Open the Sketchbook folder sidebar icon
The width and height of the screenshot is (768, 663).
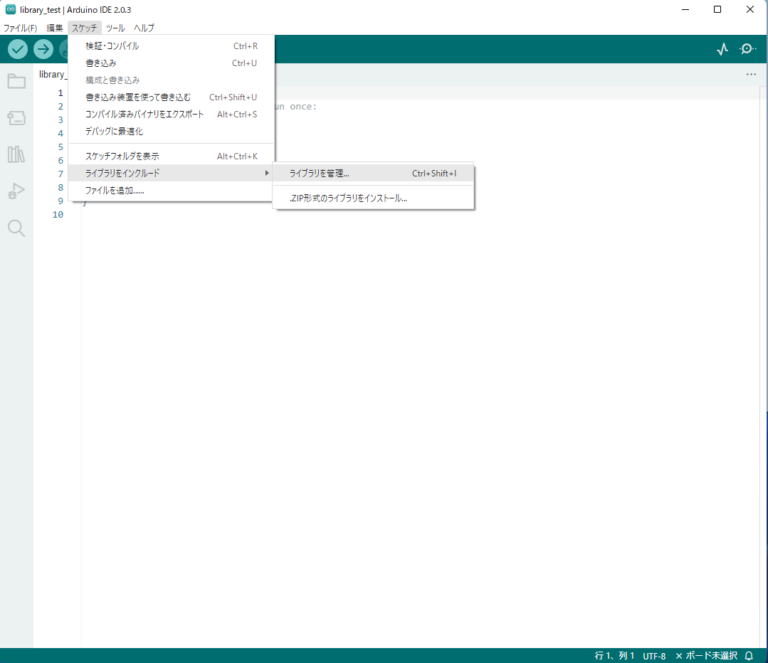coord(16,82)
